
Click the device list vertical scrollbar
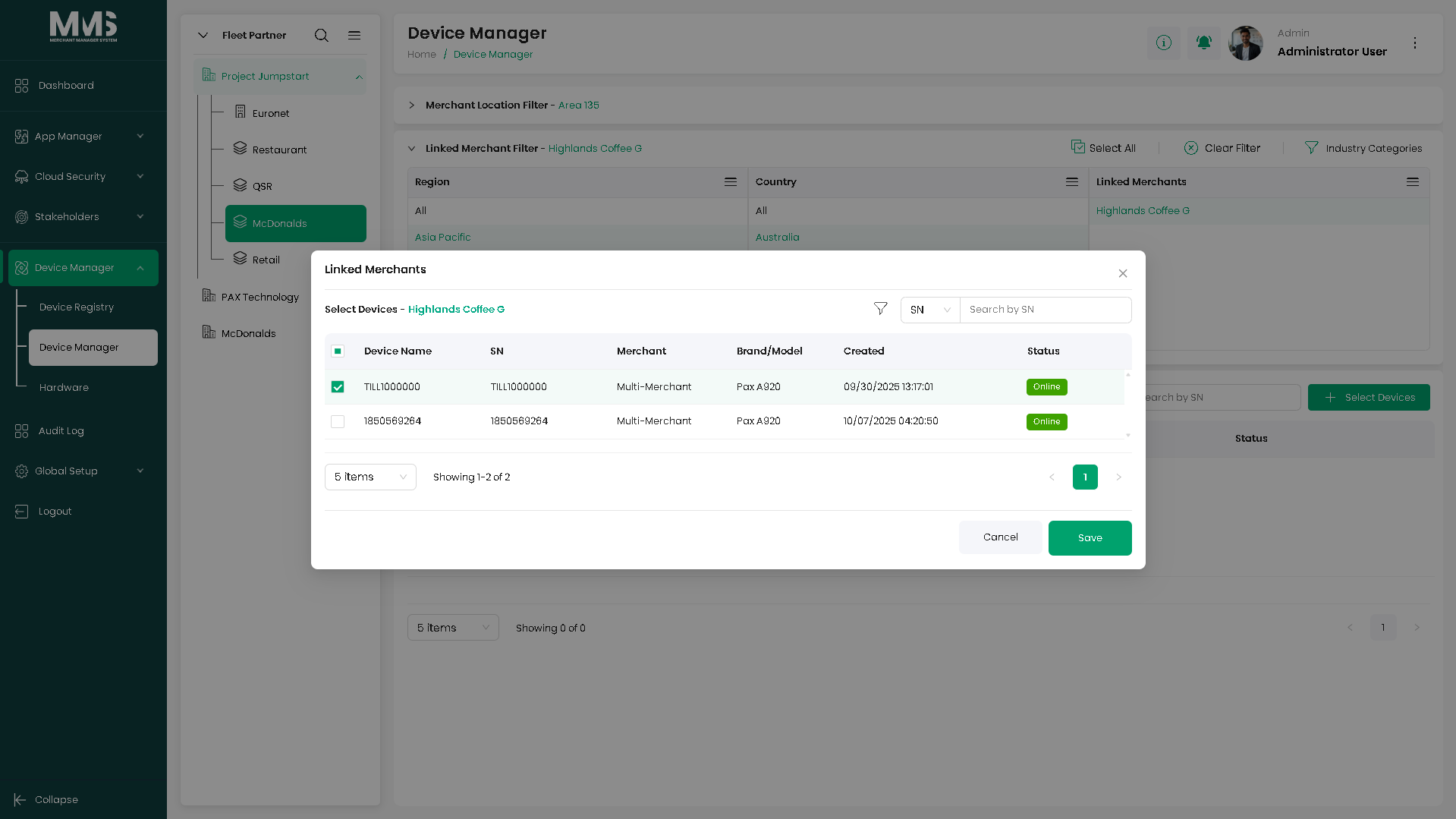pyautogui.click(x=1128, y=405)
